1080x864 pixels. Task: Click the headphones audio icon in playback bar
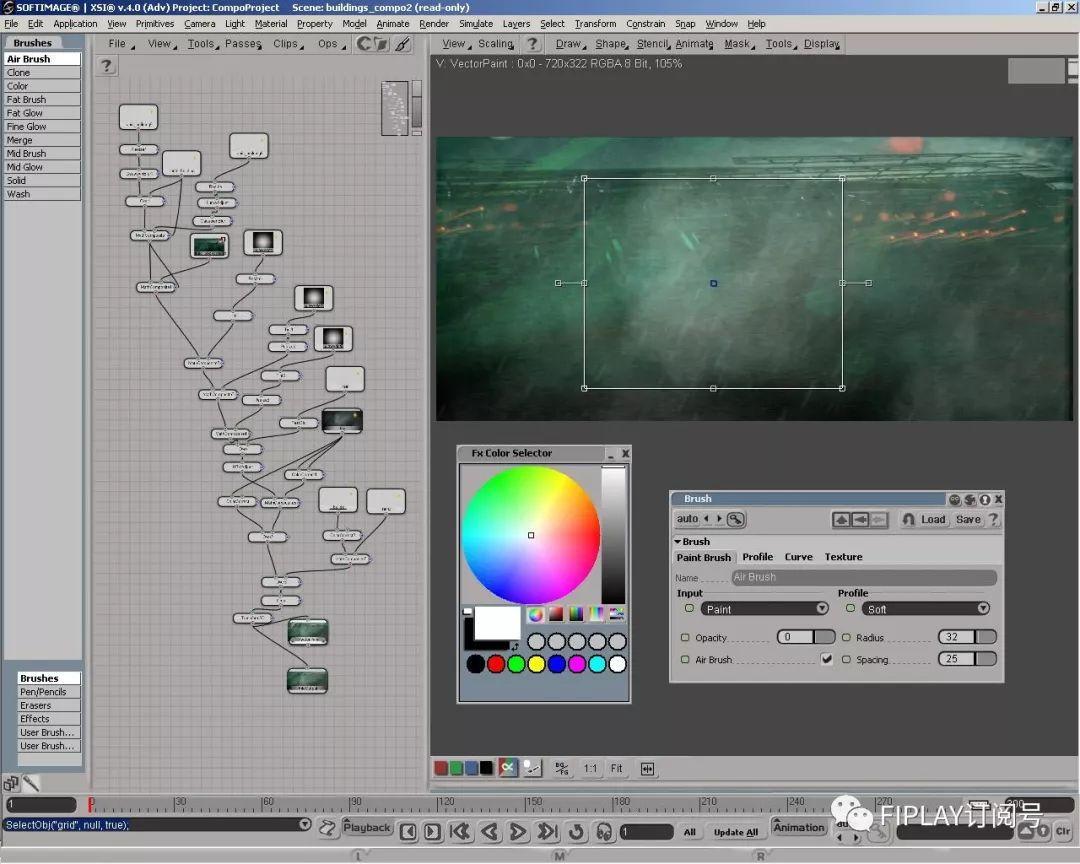click(x=603, y=831)
